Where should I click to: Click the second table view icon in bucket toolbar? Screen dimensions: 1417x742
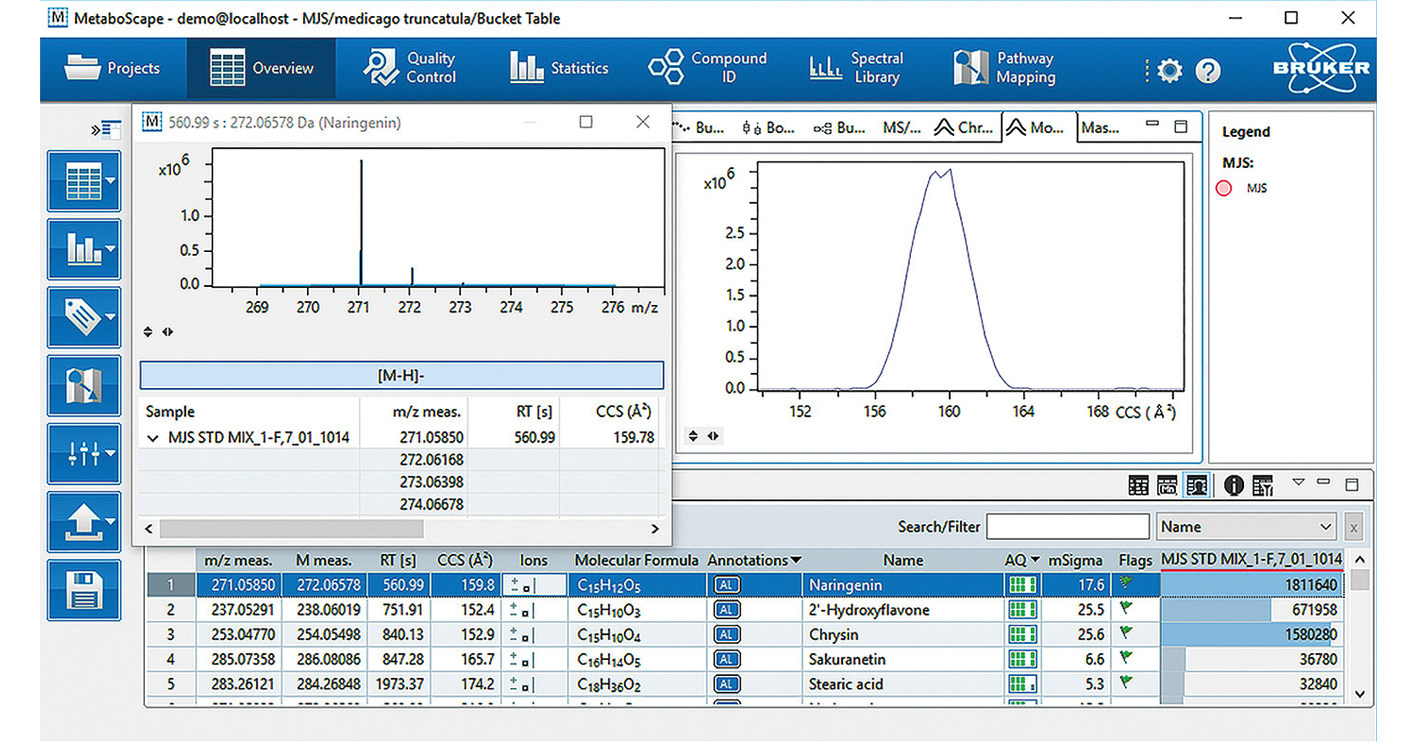tap(1167, 485)
